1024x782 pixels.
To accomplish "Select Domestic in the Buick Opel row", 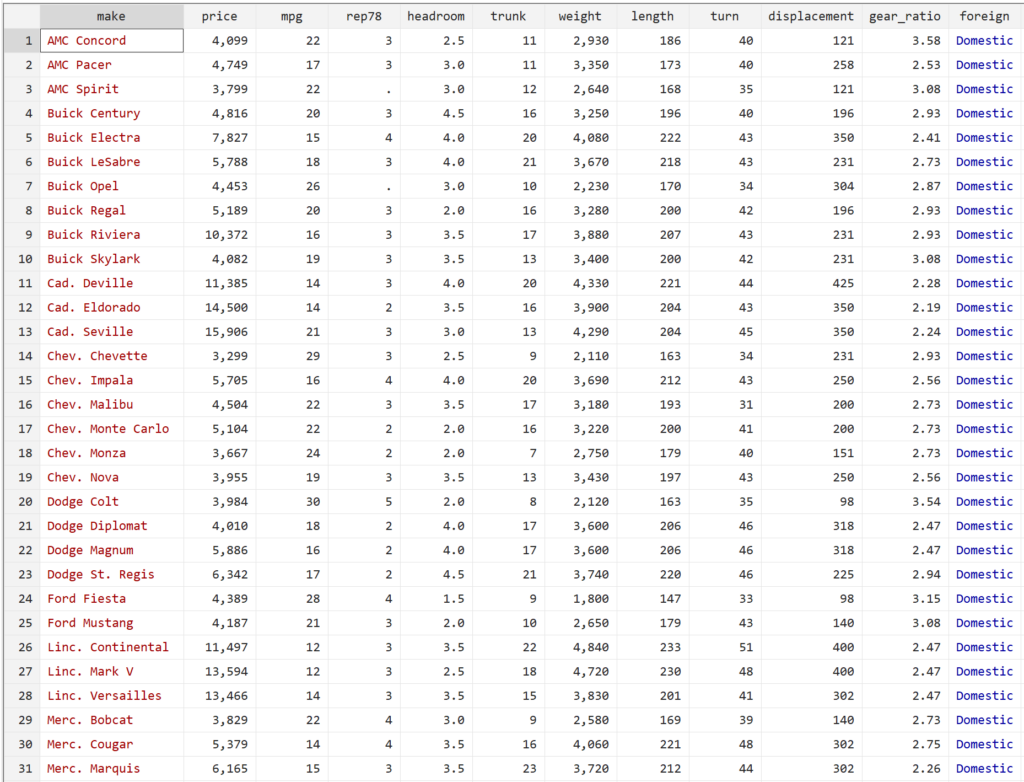I will [x=984, y=186].
